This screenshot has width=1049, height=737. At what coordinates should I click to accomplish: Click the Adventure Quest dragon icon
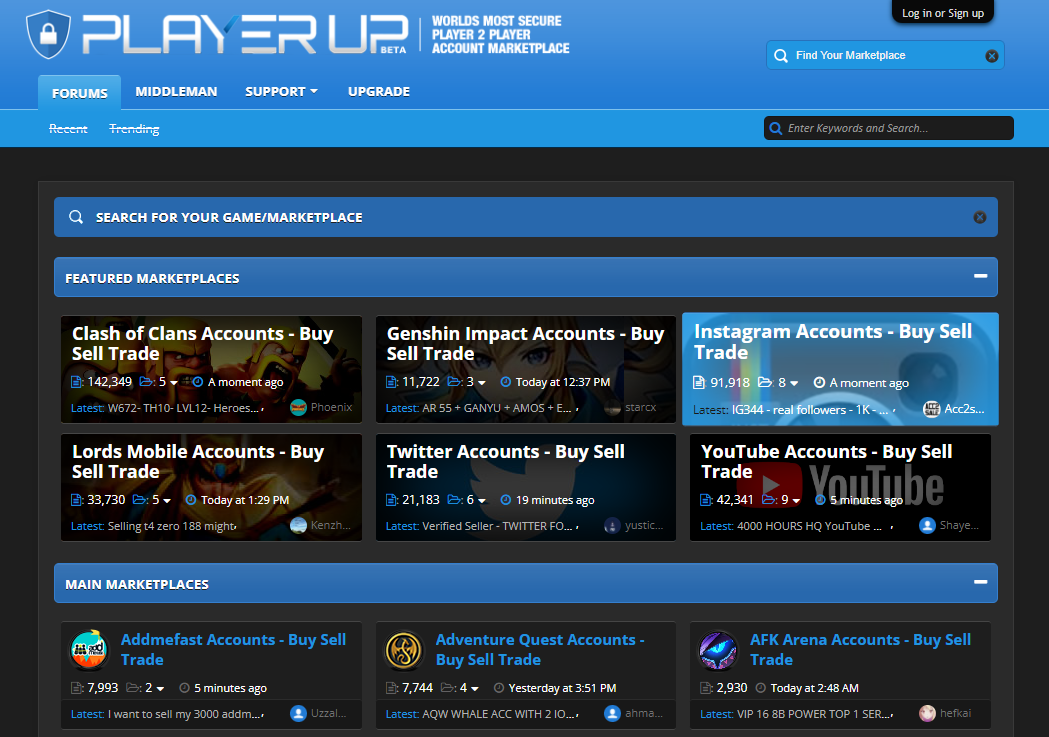404,650
